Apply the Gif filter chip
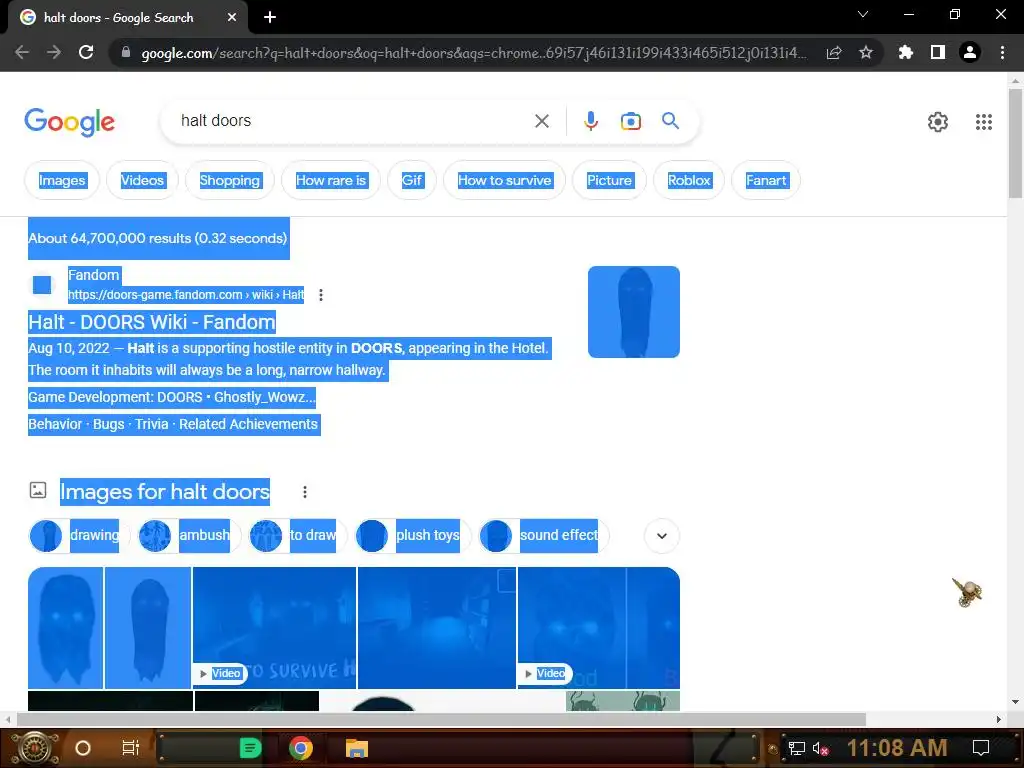 tap(411, 180)
